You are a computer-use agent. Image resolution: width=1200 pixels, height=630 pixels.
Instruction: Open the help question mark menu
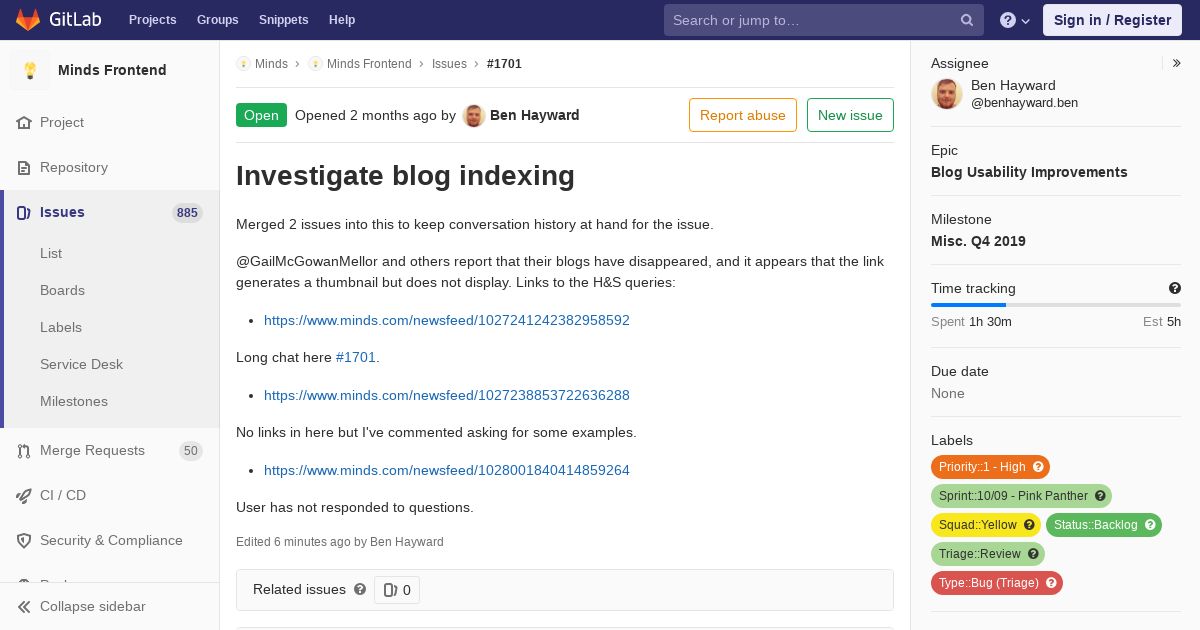(x=1015, y=20)
